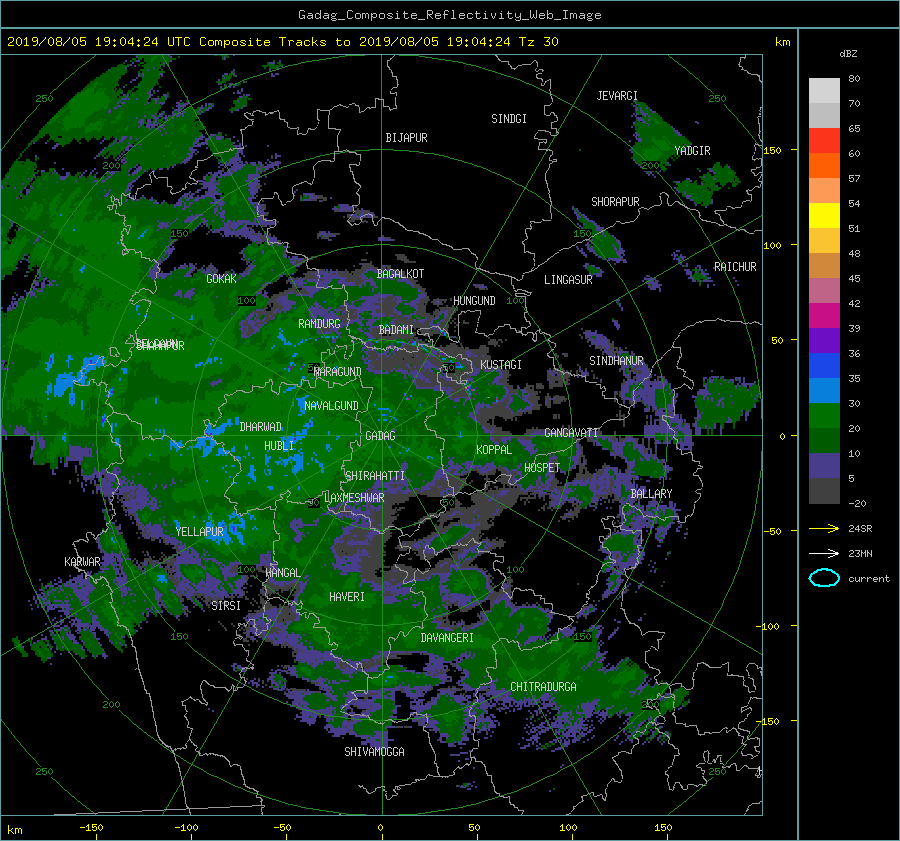This screenshot has height=841, width=900.
Task: Click the 150 tick on right axis
Action: point(773,150)
